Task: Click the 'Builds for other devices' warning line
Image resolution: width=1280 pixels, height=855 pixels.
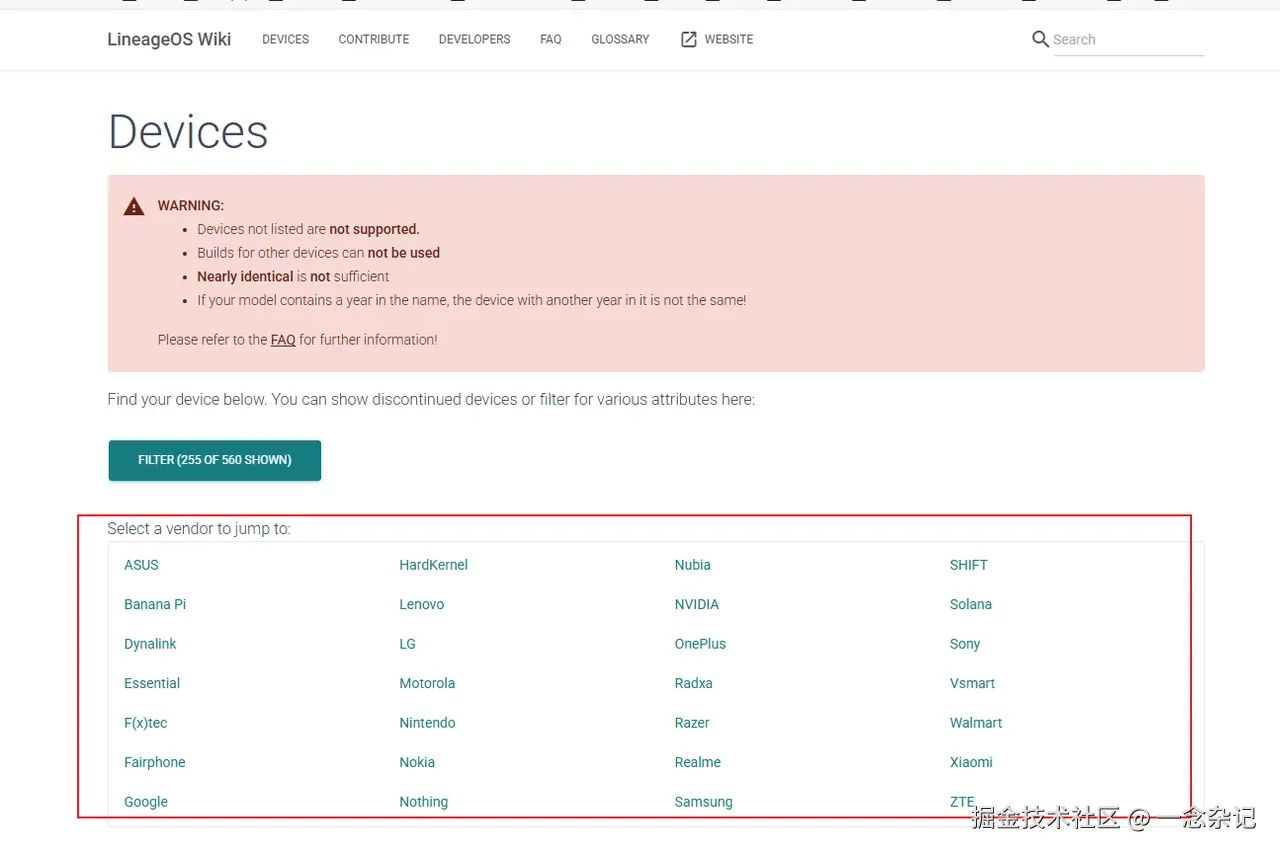Action: [318, 253]
